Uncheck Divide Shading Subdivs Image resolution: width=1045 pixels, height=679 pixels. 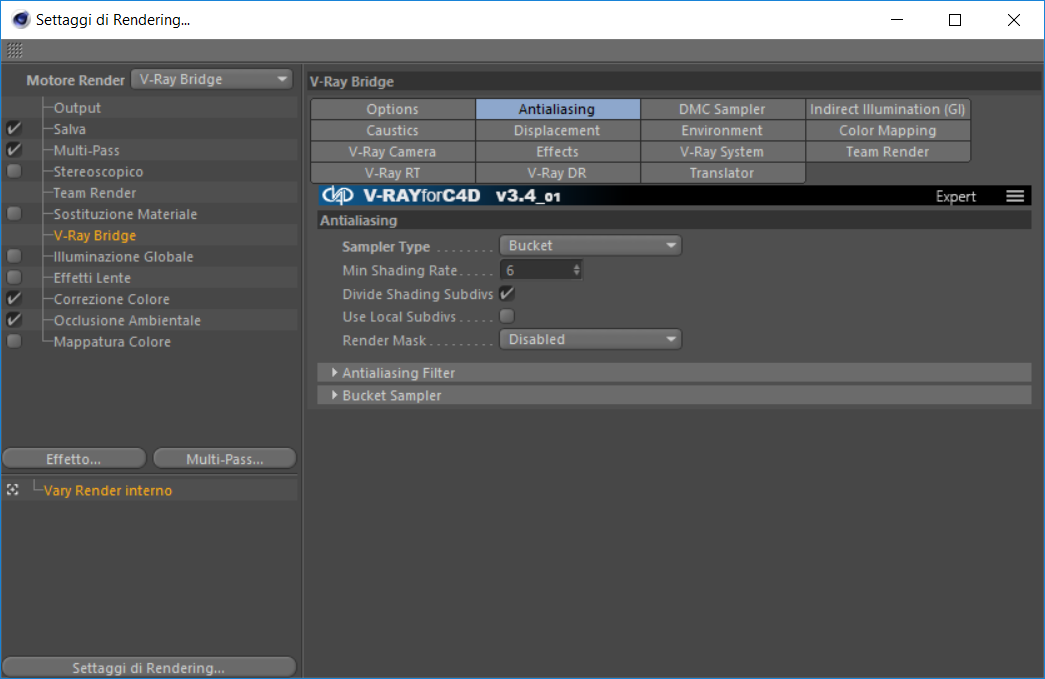tap(507, 293)
